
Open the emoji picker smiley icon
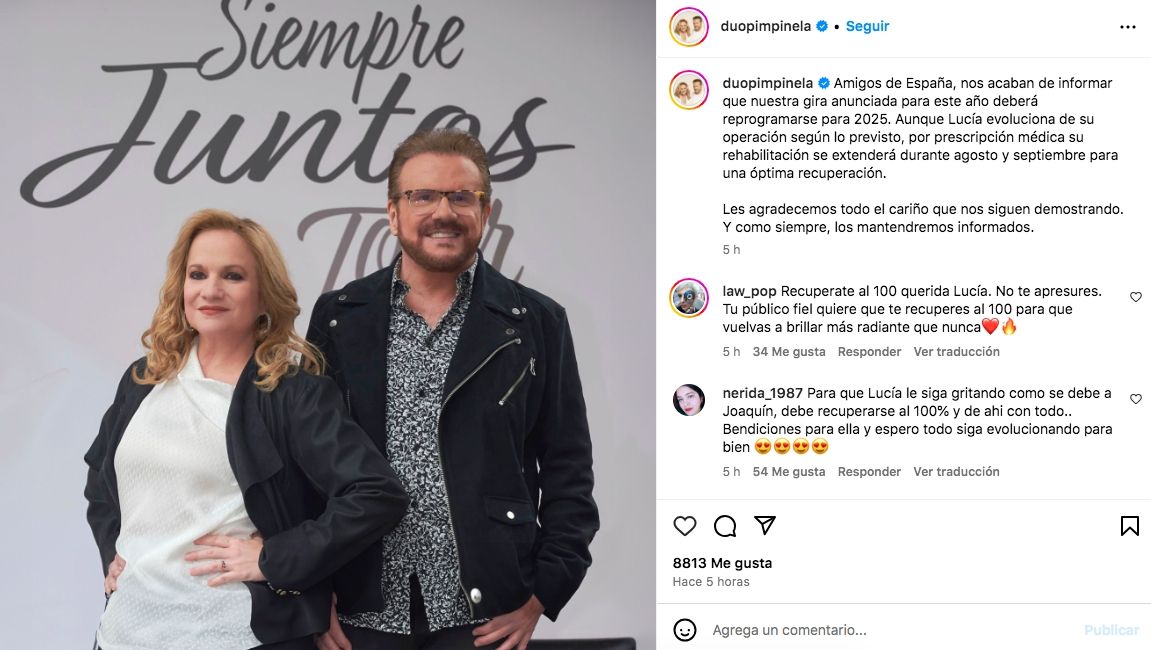tap(684, 630)
